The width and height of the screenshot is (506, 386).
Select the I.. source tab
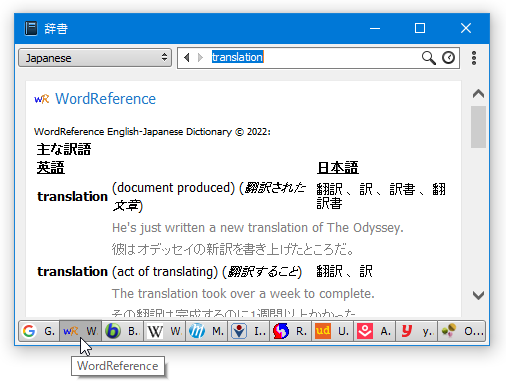coord(249,331)
